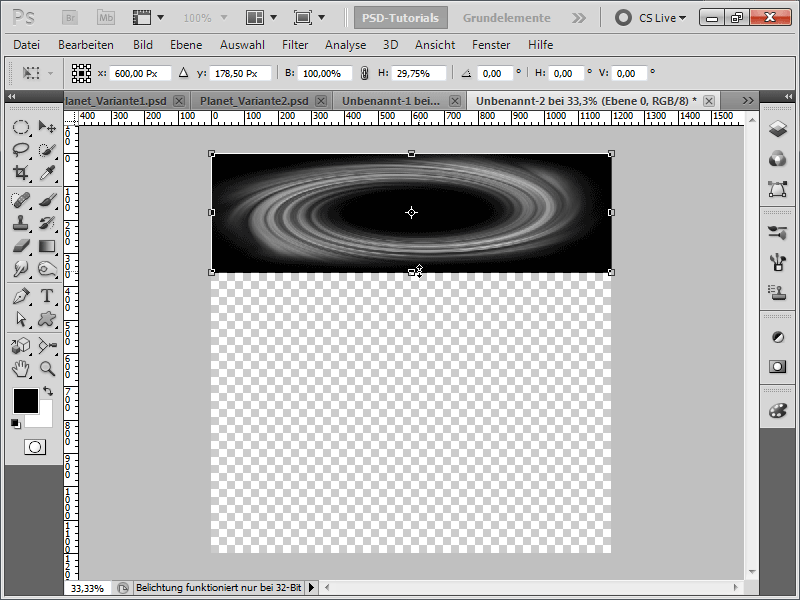Reset default foreground and background colors
The height and width of the screenshot is (600, 800).
(x=16, y=424)
